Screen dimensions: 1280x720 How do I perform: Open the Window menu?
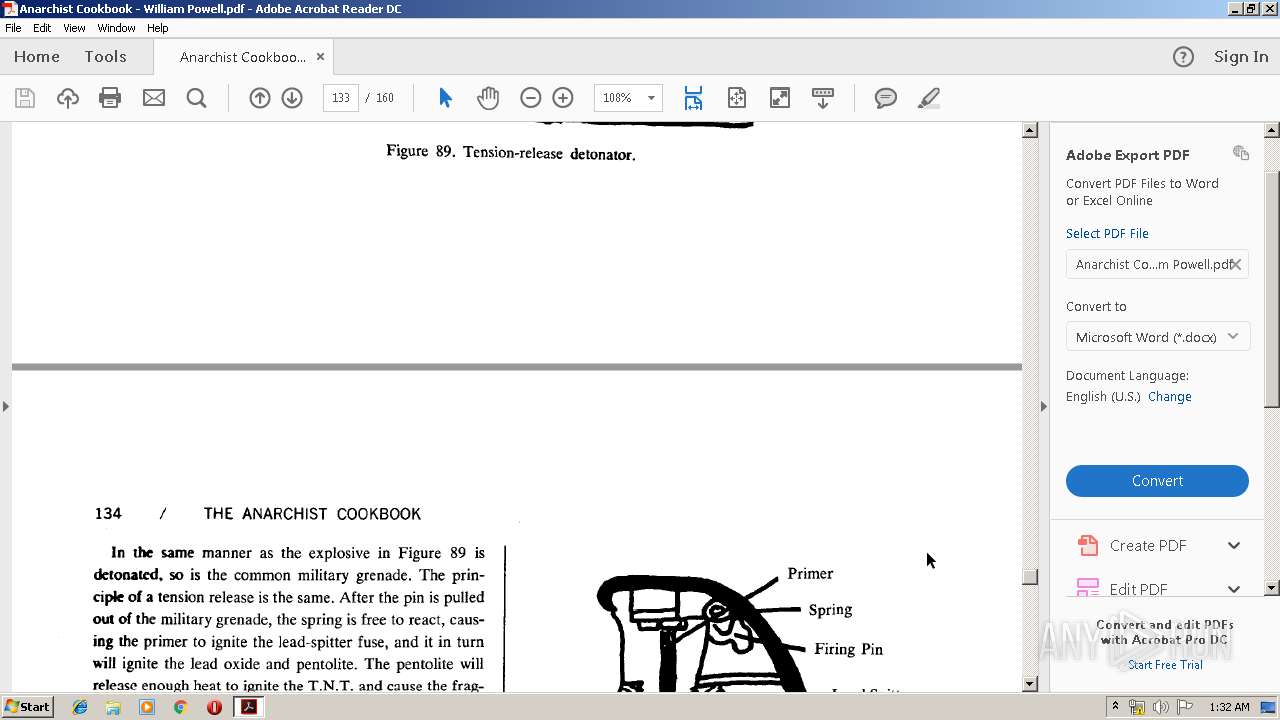[116, 28]
